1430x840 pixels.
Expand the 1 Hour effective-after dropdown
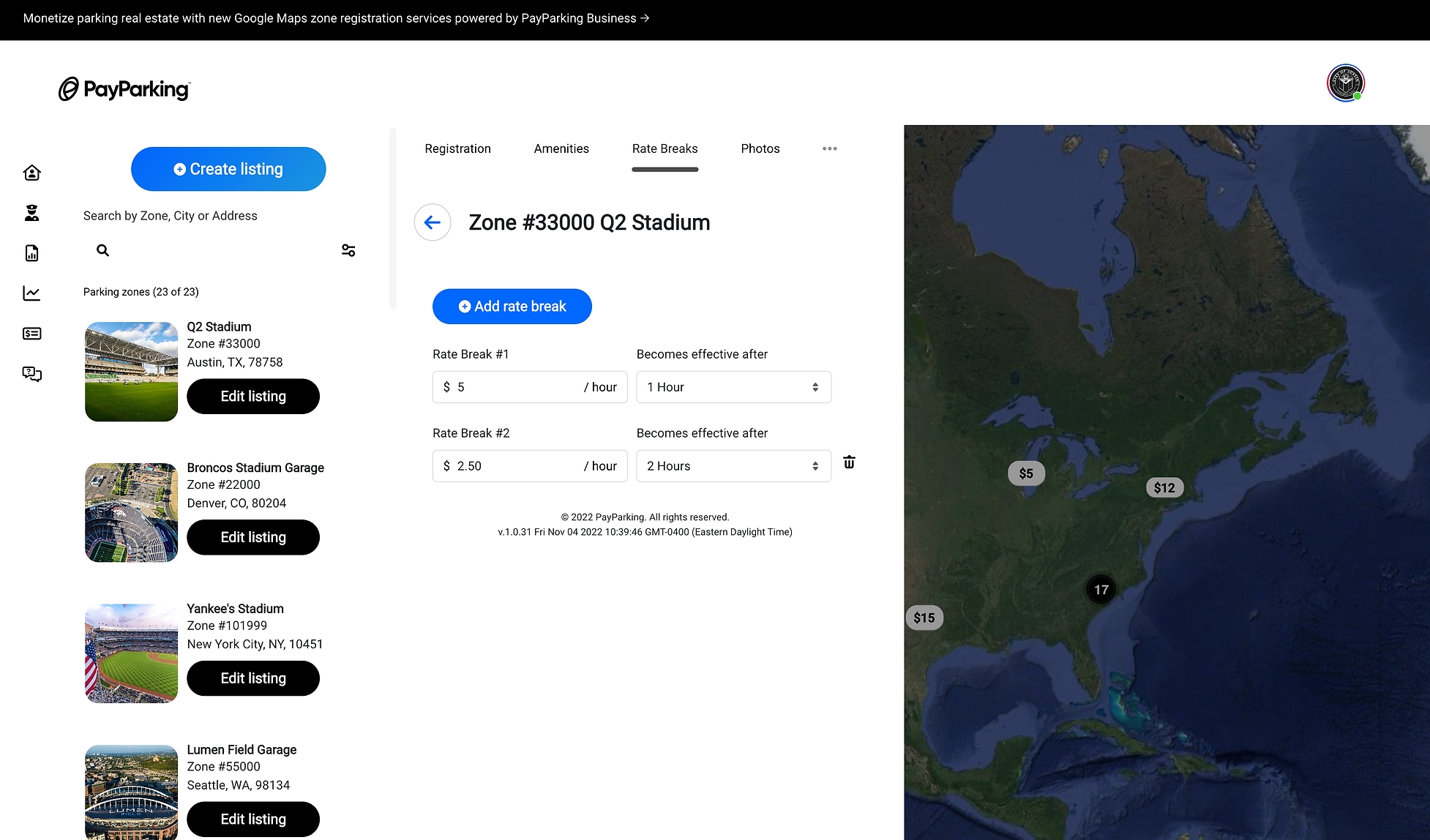coord(733,387)
